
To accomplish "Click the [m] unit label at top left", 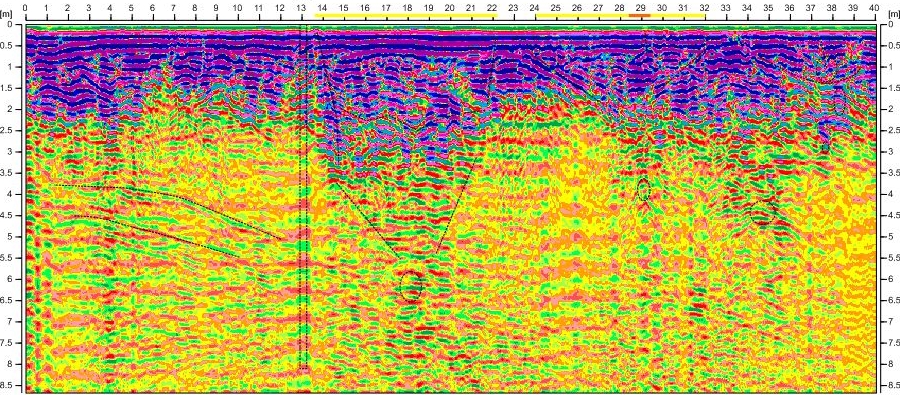I will (x=7, y=13).
